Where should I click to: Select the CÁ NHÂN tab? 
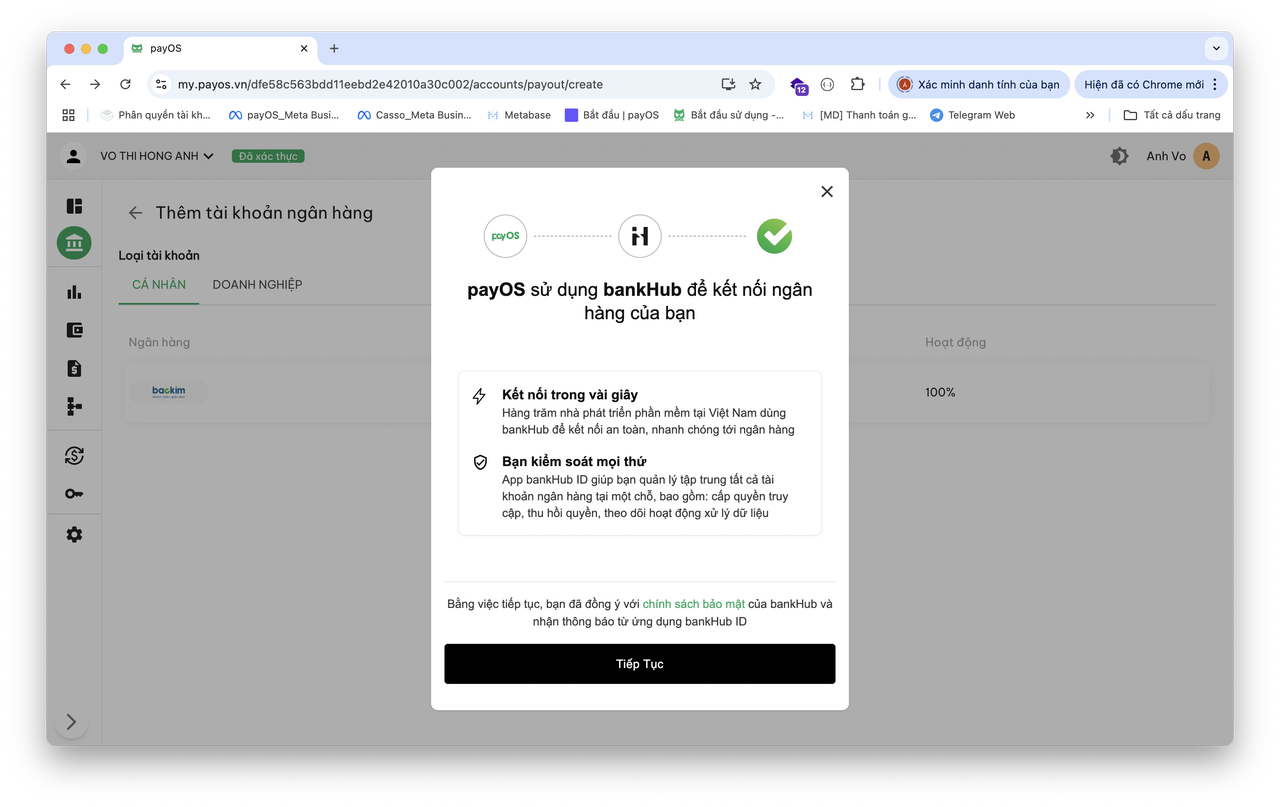point(159,285)
